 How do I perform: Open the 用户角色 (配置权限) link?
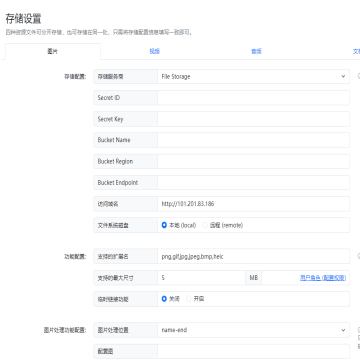[x=323, y=278]
